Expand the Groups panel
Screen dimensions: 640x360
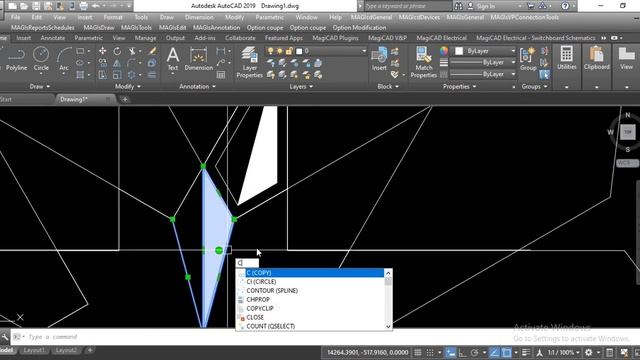coord(534,87)
